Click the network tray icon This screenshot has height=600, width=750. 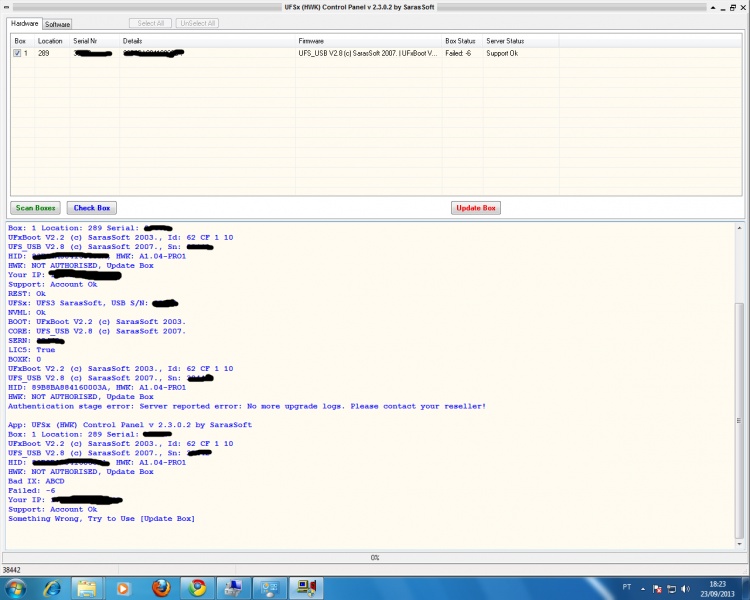pos(671,589)
